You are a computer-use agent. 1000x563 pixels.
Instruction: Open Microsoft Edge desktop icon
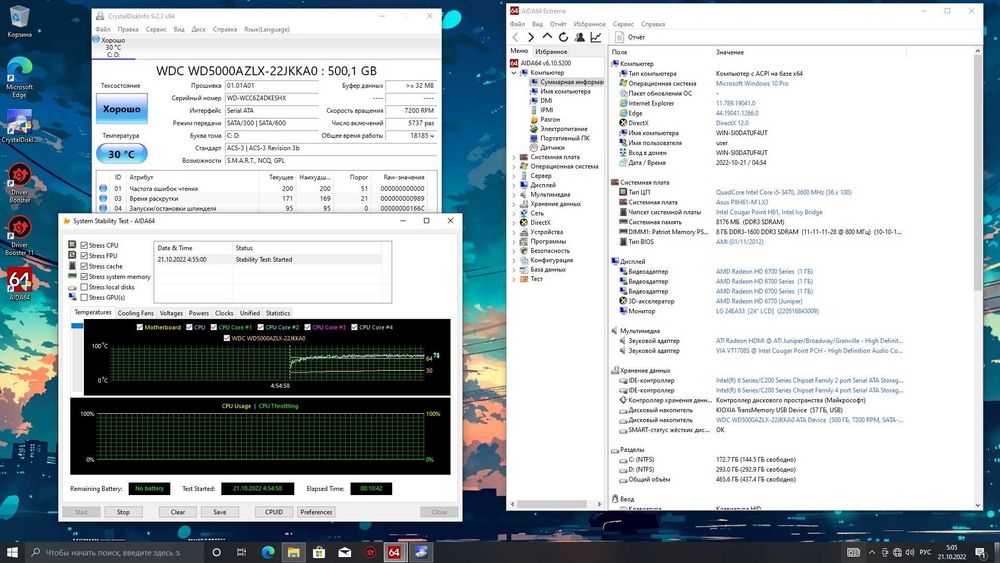tap(19, 77)
